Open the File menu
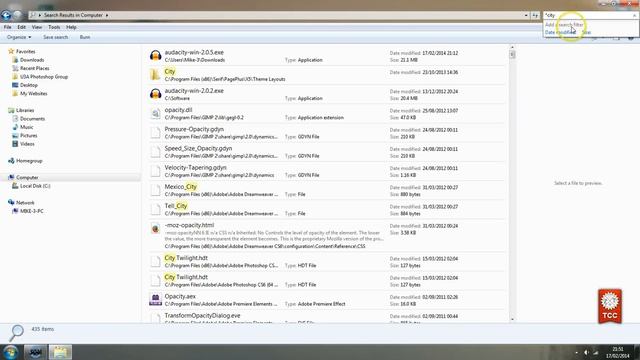 click(7, 27)
